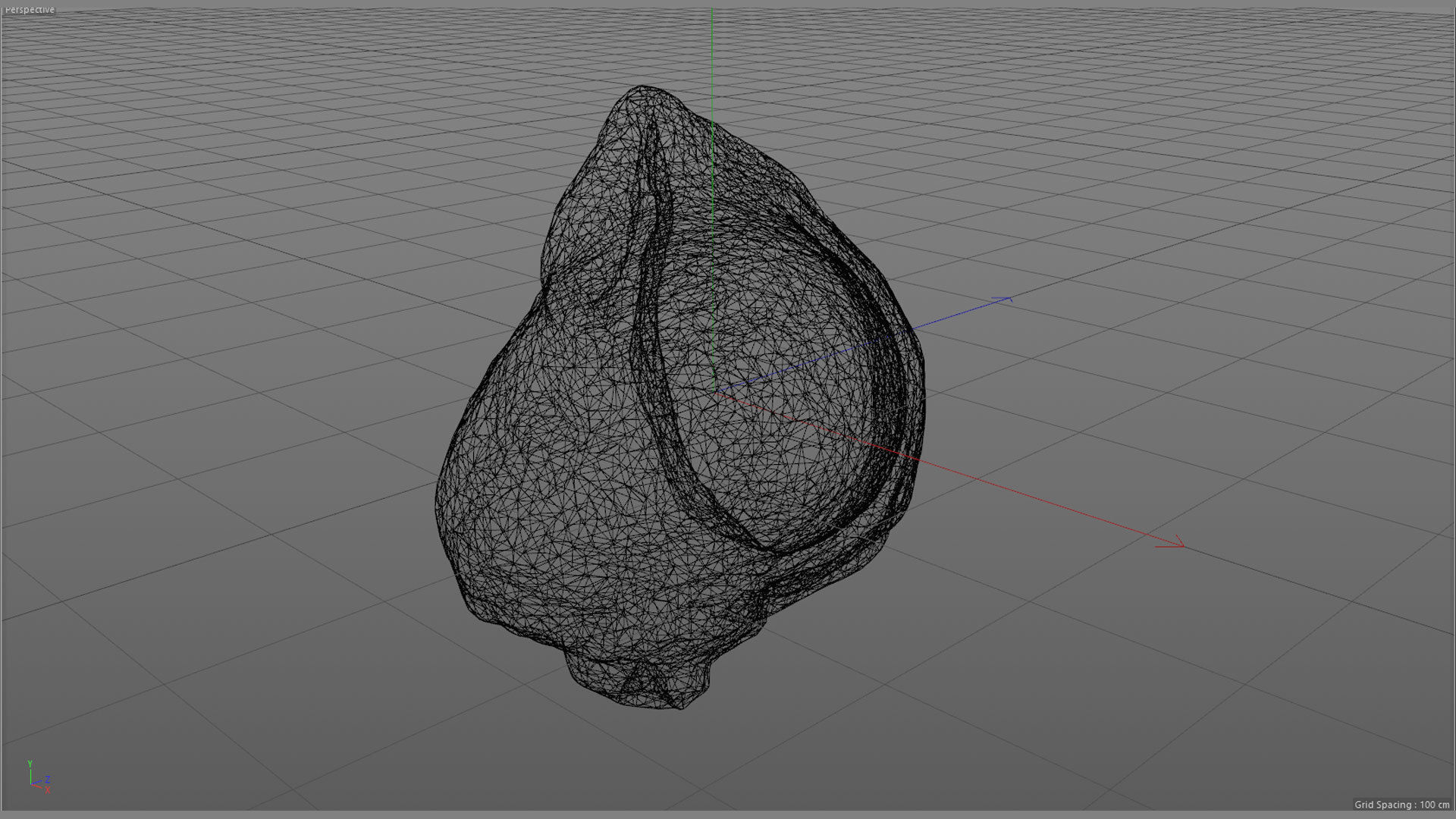Viewport: 1456px width, 819px height.
Task: Select the wireframe mesh object
Action: click(x=680, y=398)
